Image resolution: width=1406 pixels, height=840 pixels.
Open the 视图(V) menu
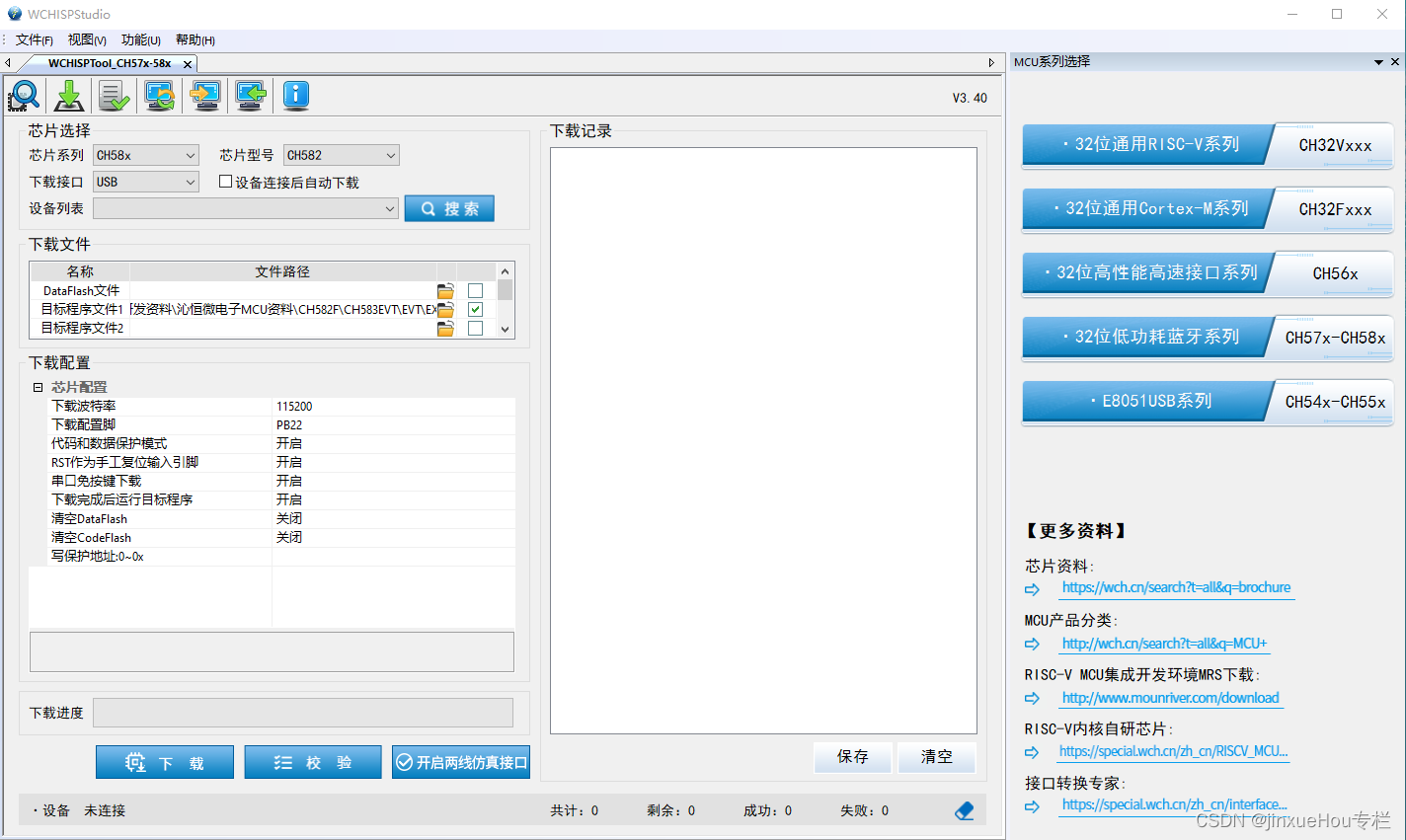pyautogui.click(x=87, y=39)
